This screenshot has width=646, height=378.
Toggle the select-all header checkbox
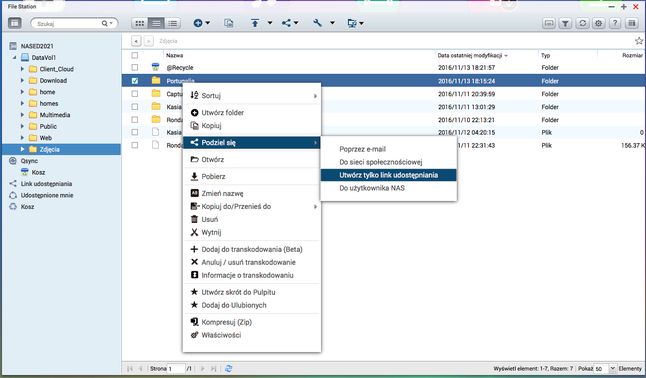[135, 55]
